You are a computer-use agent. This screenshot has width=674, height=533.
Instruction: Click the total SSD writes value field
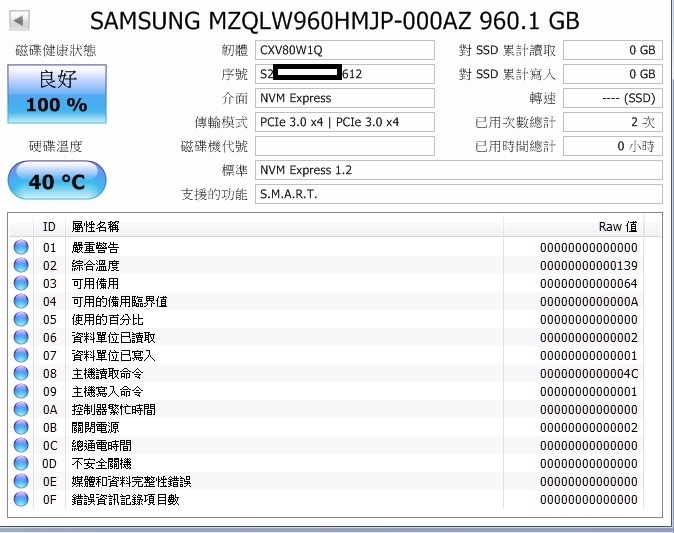613,74
